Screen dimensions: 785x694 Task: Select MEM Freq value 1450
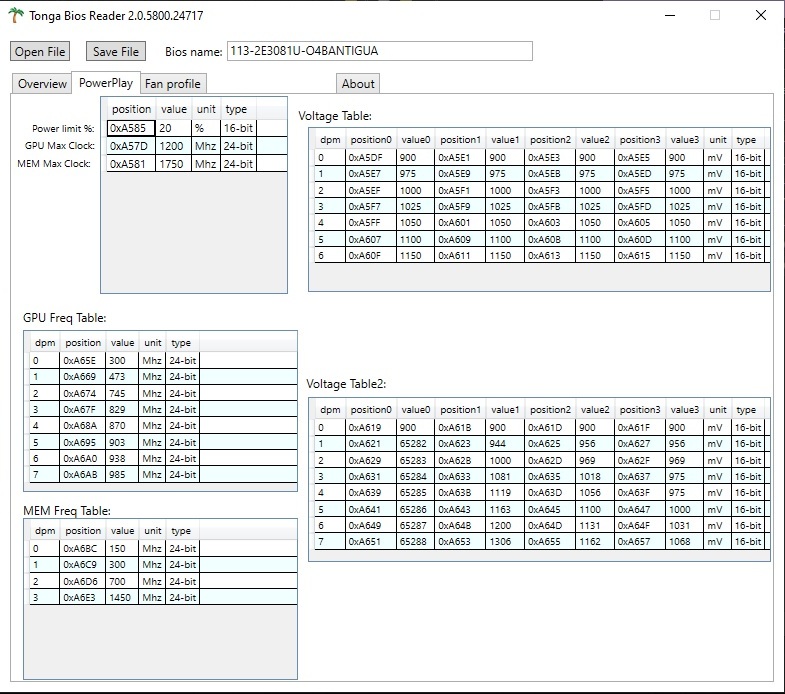(122, 597)
